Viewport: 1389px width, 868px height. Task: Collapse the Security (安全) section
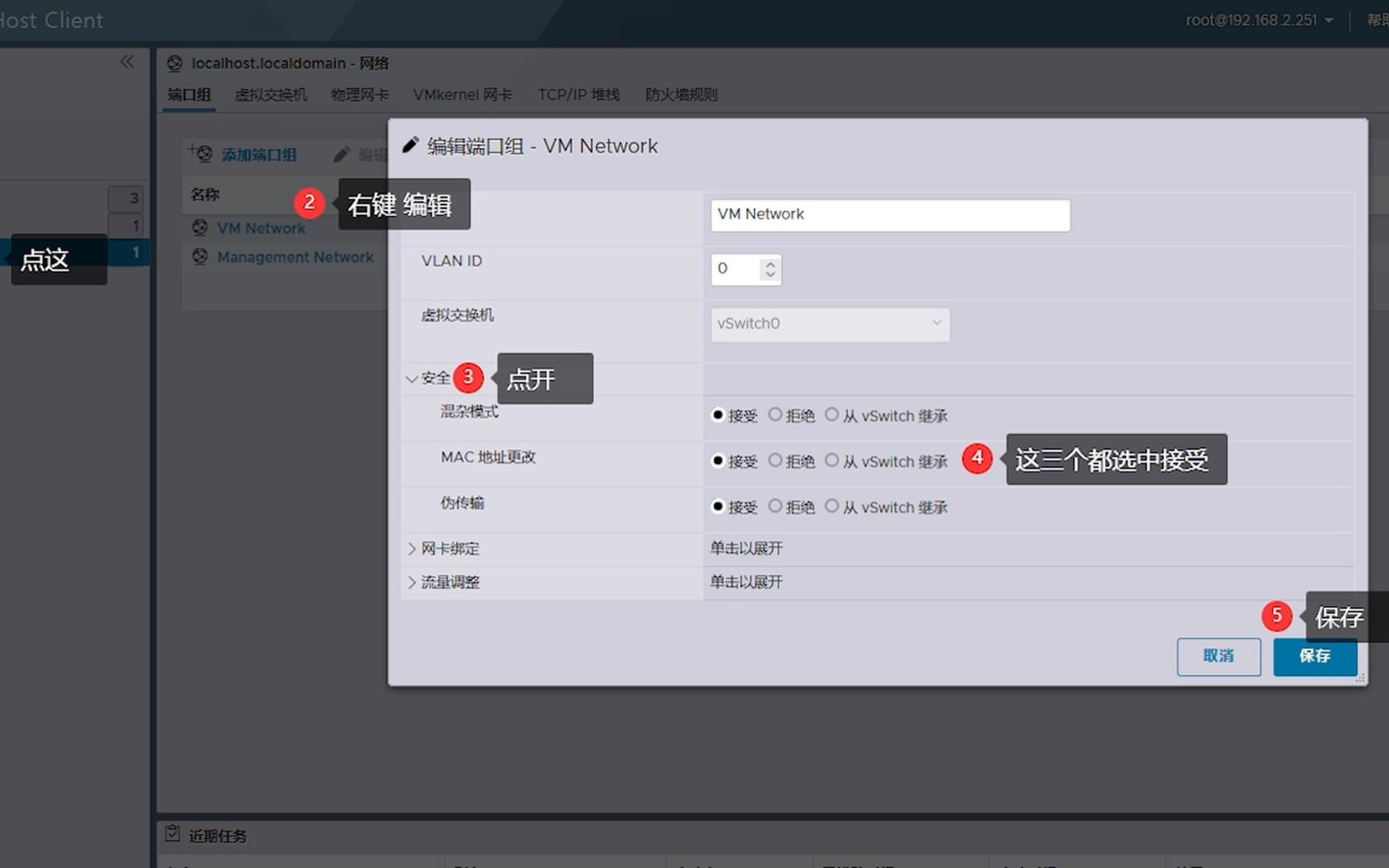[412, 379]
